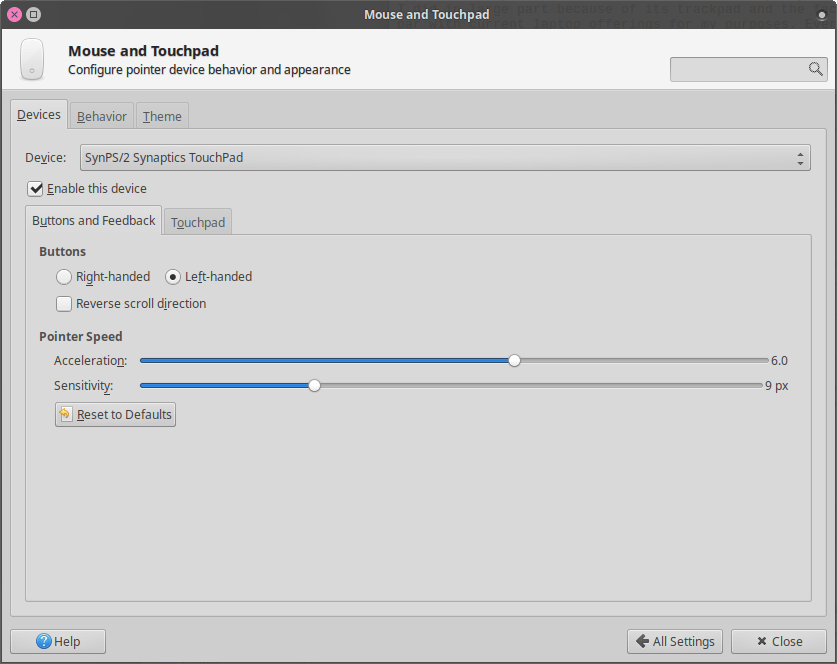Click the Device: label
This screenshot has width=837, height=664.
pyautogui.click(x=45, y=157)
